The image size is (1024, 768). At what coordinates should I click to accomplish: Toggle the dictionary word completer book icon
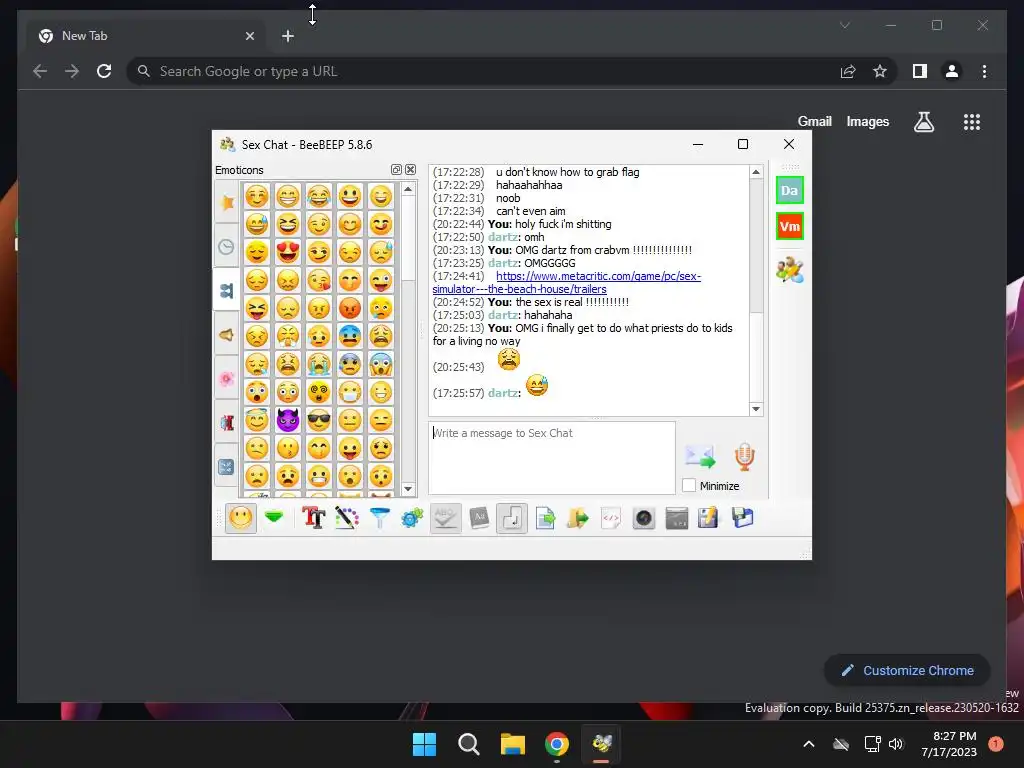479,518
